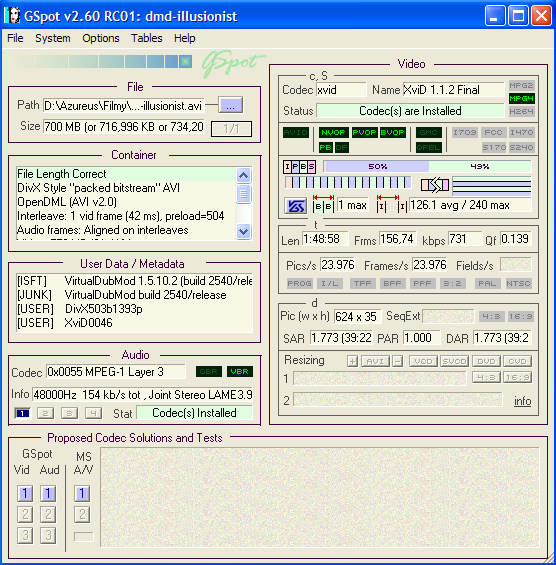Click the PB packed bitstream indicator
The height and width of the screenshot is (565, 556).
[x=325, y=147]
